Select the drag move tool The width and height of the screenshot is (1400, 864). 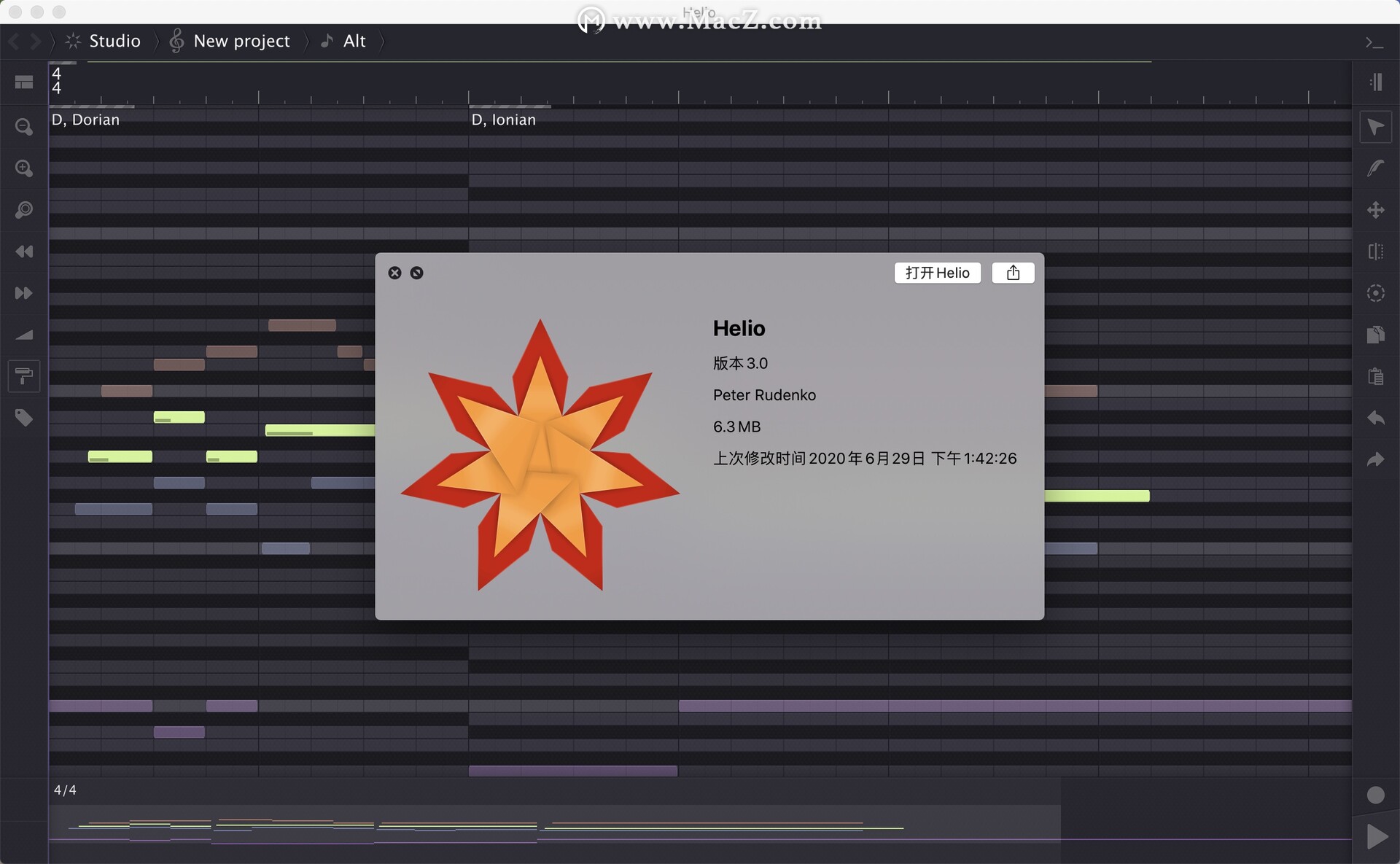1376,210
